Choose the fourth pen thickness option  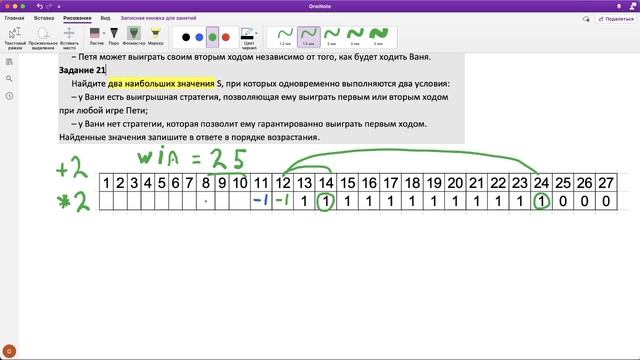355,37
